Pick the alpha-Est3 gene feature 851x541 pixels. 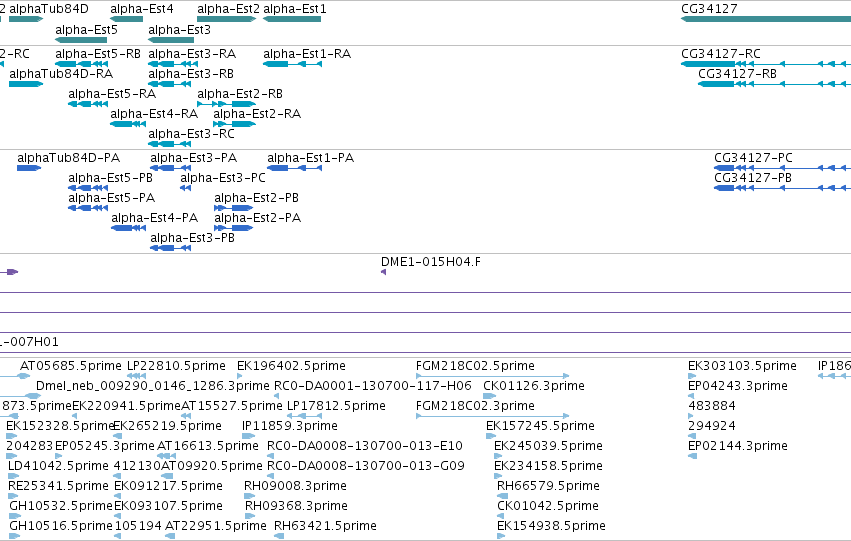coord(171,40)
